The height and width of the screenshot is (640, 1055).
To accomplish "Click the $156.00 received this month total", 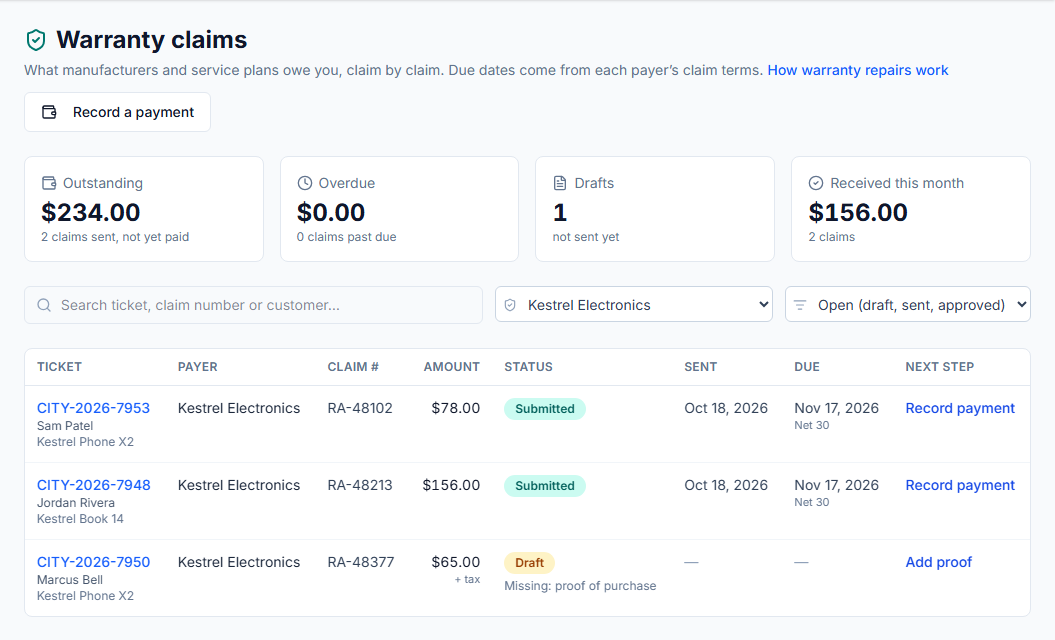I will point(858,213).
